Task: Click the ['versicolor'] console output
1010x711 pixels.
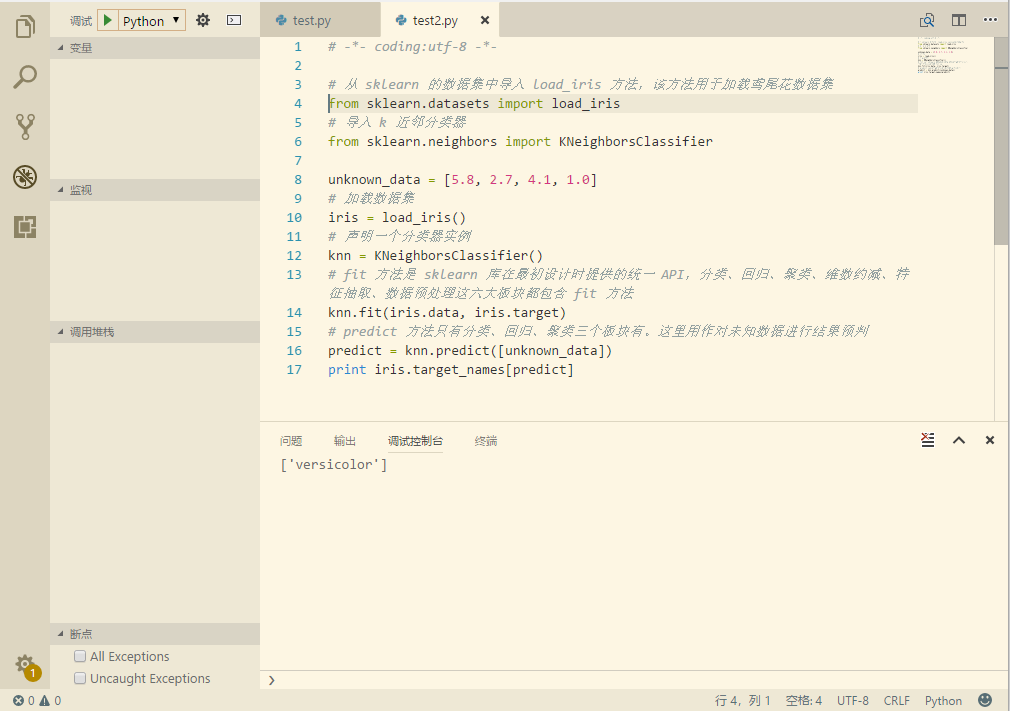Action: pos(334,465)
